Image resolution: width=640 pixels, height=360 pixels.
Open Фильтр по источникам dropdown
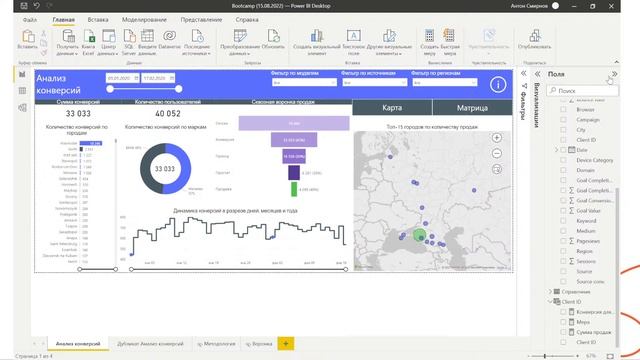tap(374, 82)
